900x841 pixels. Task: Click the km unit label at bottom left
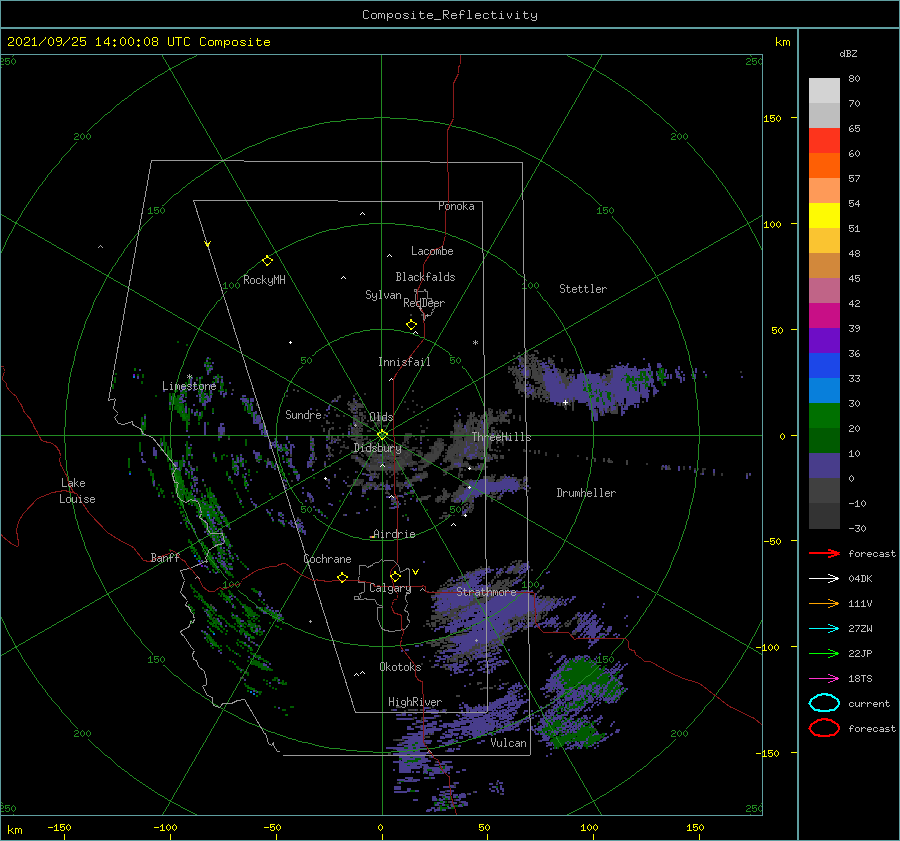tap(14, 830)
